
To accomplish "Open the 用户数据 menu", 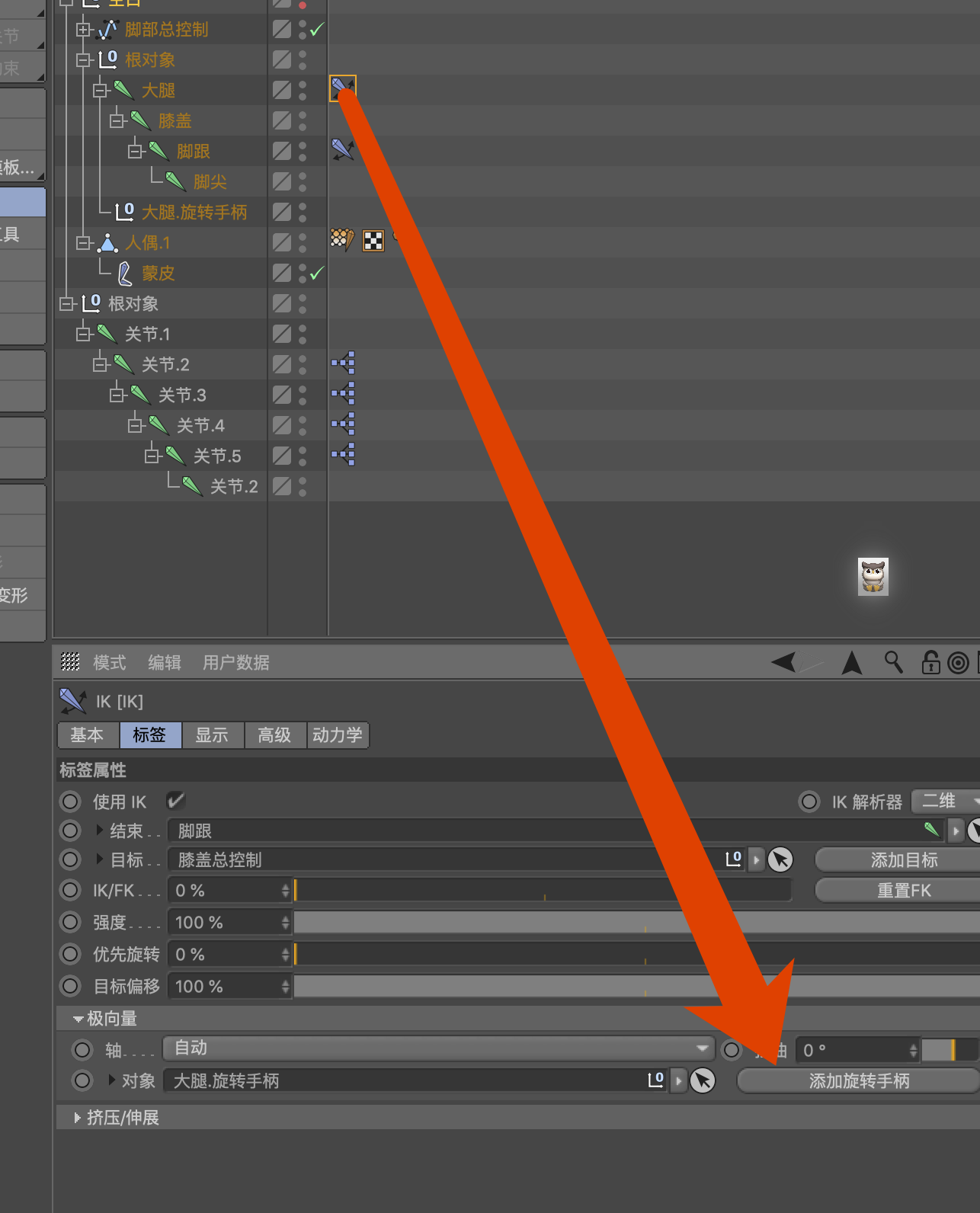I will pyautogui.click(x=235, y=662).
